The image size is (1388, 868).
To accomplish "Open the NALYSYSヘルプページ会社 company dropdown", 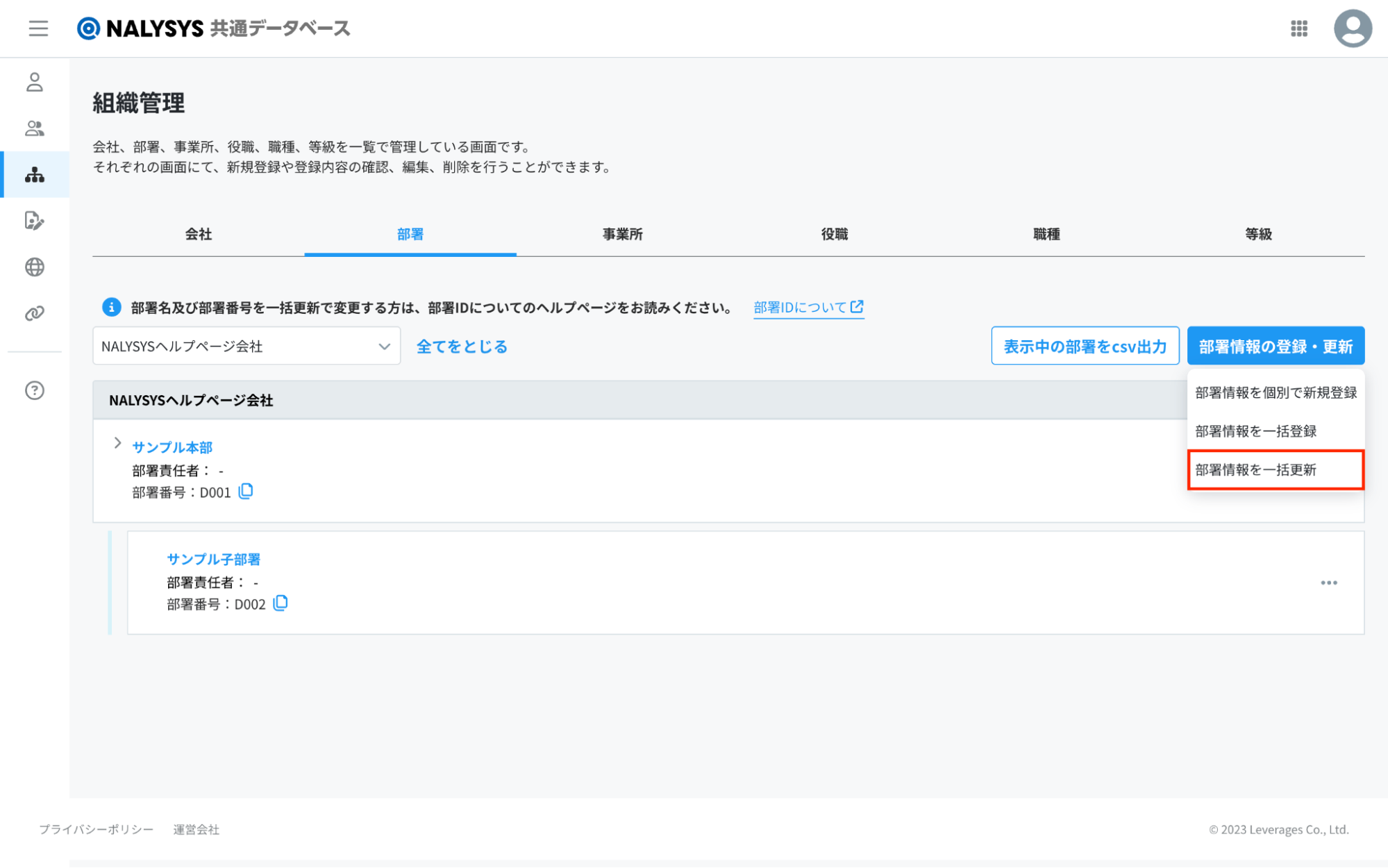I will [x=246, y=346].
